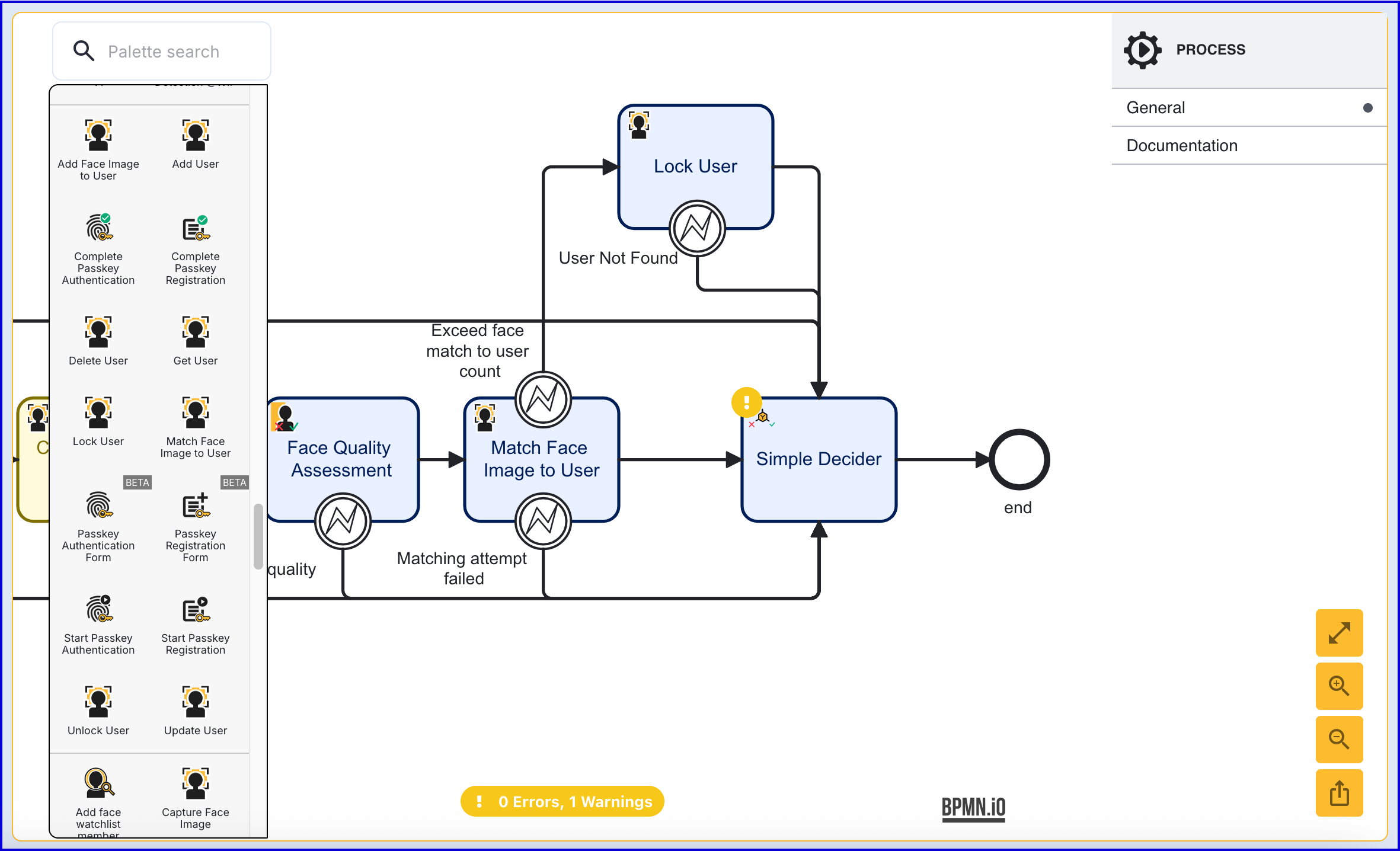Pick the Complete Passkey Authentication palette item
The height and width of the screenshot is (851, 1400).
pyautogui.click(x=98, y=228)
